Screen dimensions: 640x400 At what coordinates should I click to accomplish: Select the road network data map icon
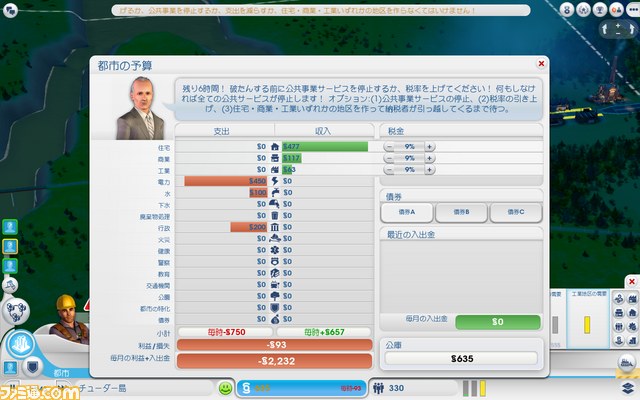[619, 299]
